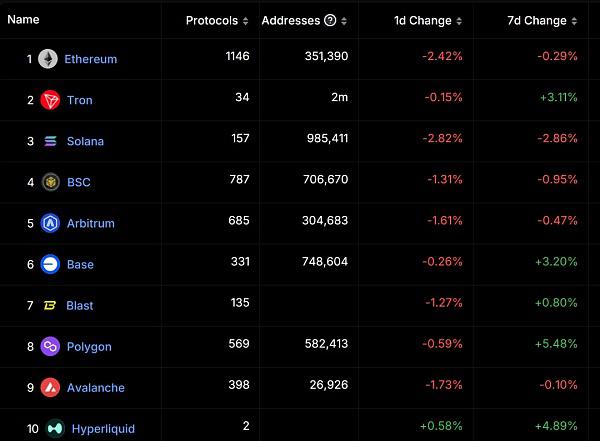Click the Tron chain logo icon
Image resolution: width=600 pixels, height=441 pixels.
coord(50,100)
